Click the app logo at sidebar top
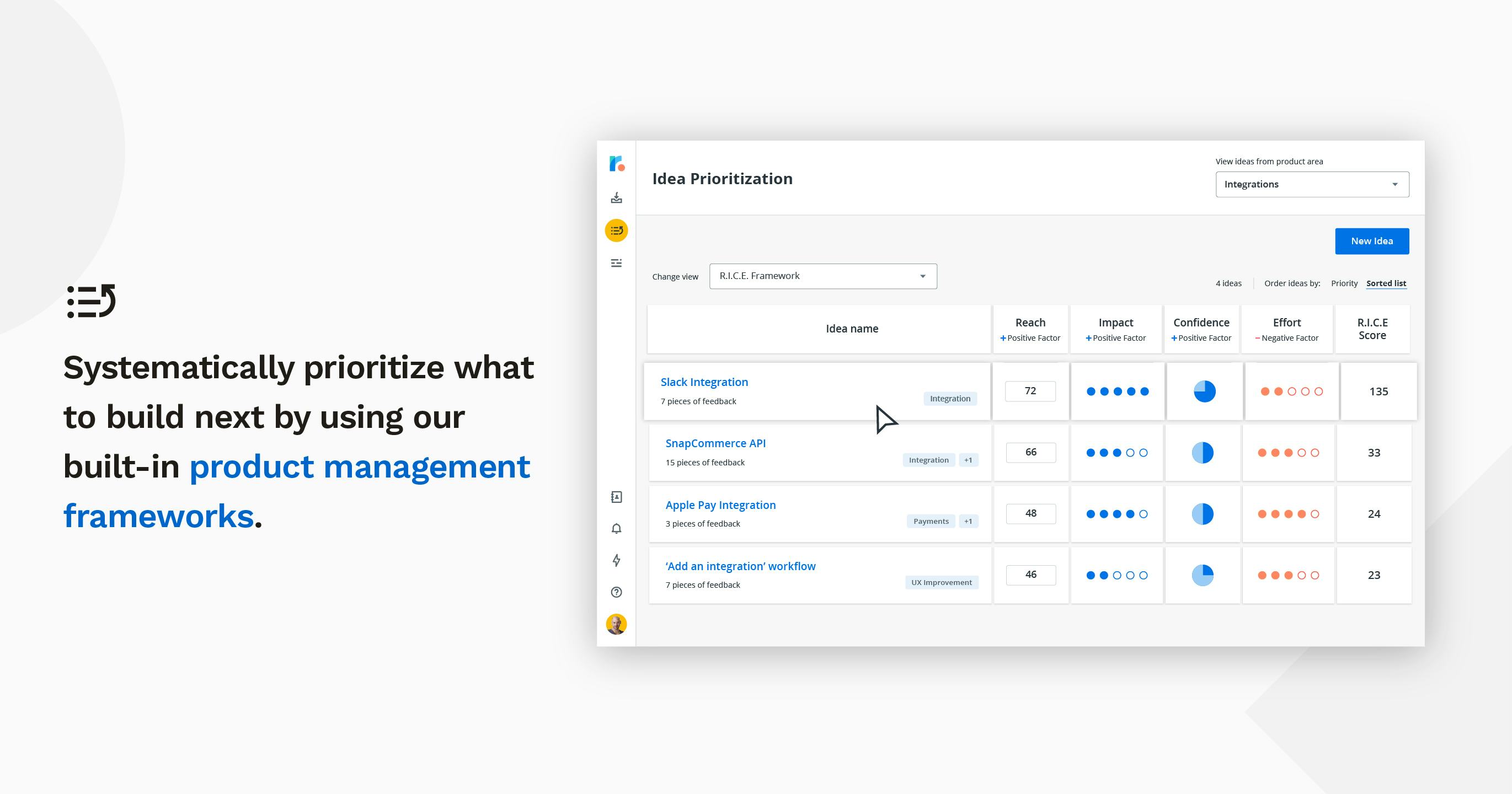1512x794 pixels. 616,164
